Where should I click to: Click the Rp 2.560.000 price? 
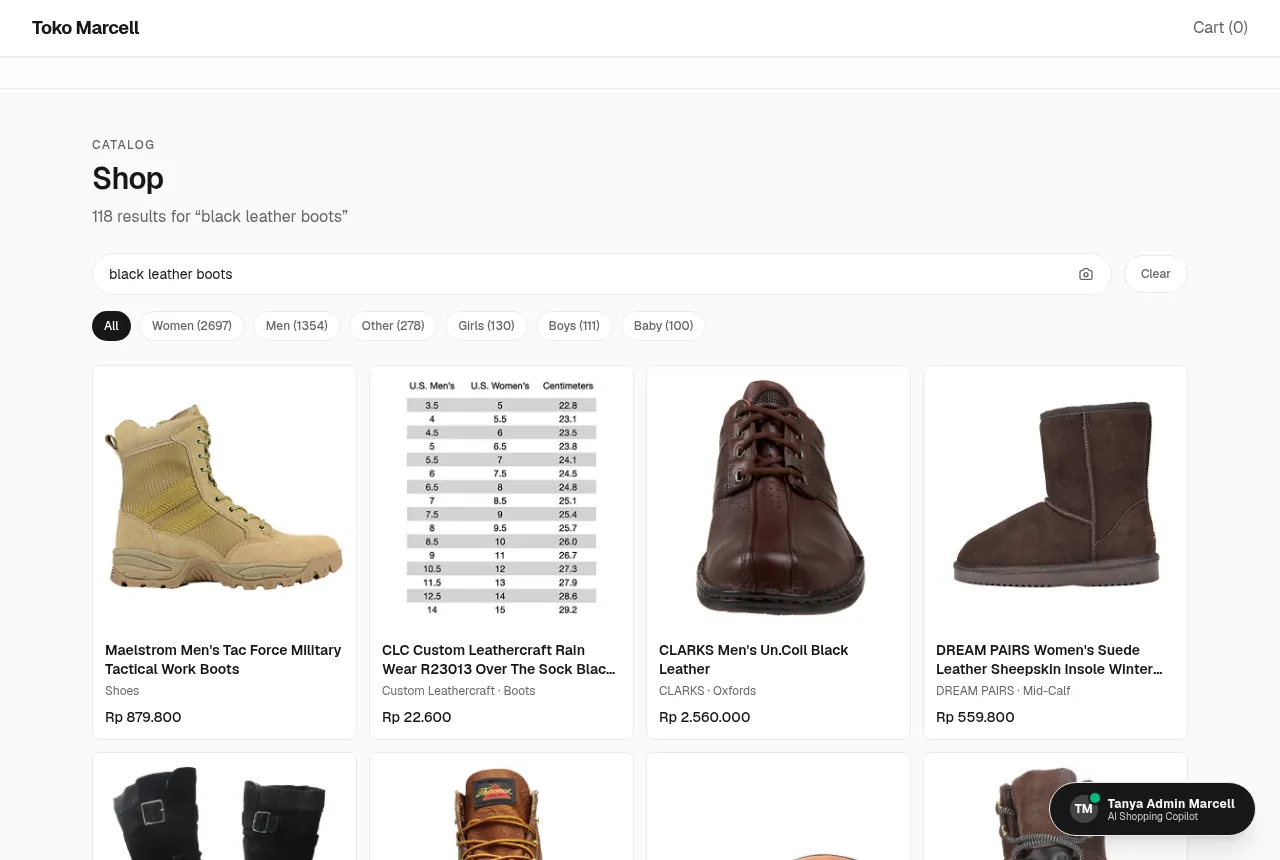[x=705, y=717]
